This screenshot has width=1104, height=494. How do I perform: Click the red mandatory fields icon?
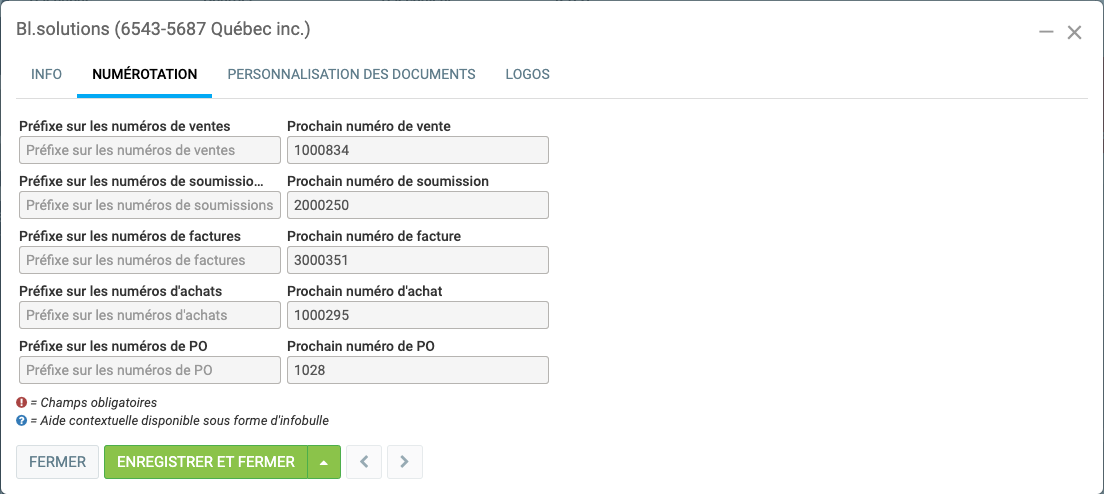pos(22,403)
